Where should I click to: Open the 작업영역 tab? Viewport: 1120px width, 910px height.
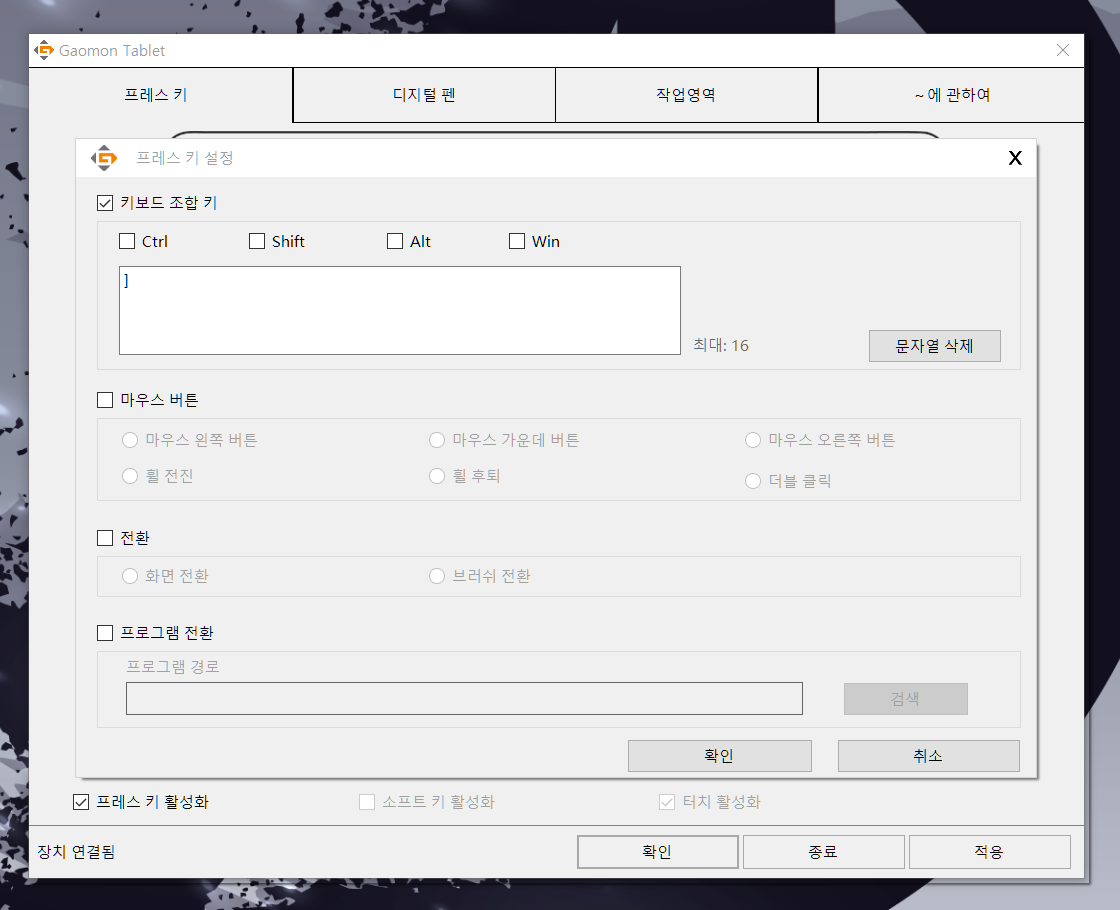click(686, 95)
